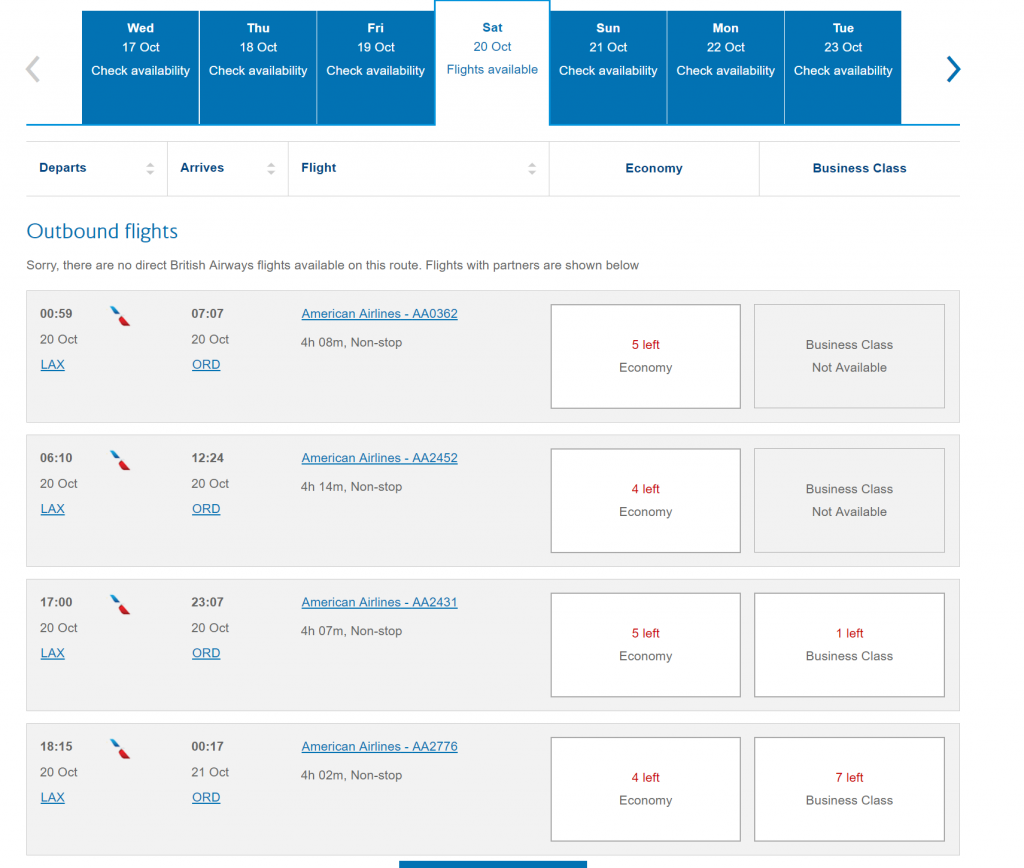Select Tue 23 Oct date tab
Image resolution: width=1024 pixels, height=868 pixels.
[x=843, y=67]
